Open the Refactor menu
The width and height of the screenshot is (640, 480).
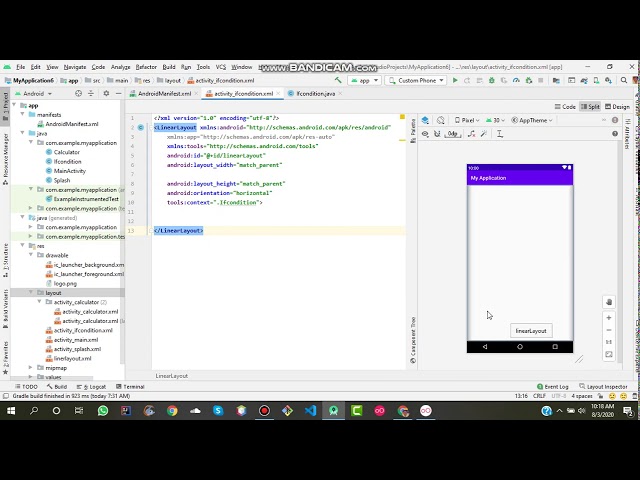146,67
